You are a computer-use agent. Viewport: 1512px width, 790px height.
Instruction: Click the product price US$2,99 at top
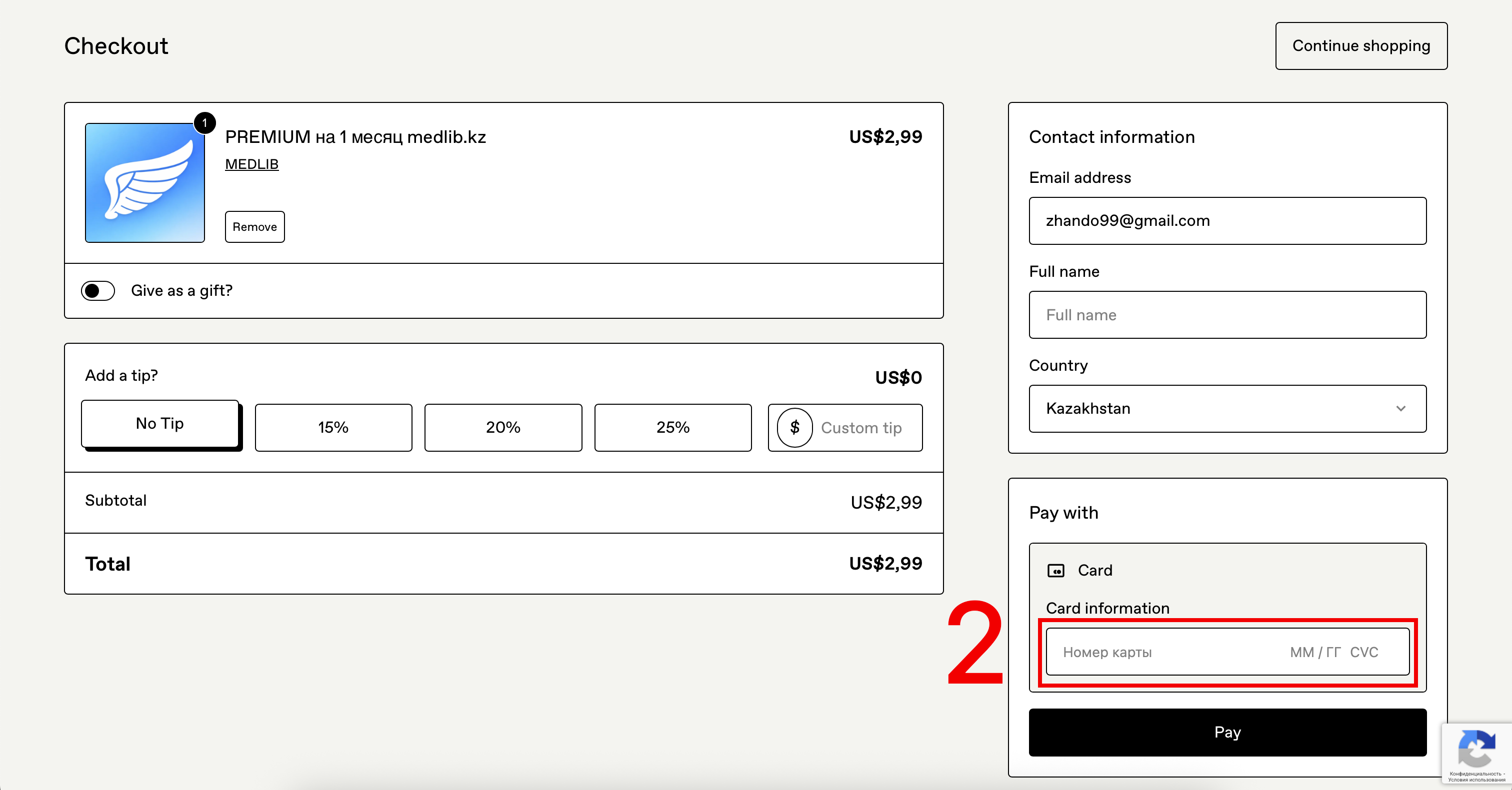click(x=885, y=136)
